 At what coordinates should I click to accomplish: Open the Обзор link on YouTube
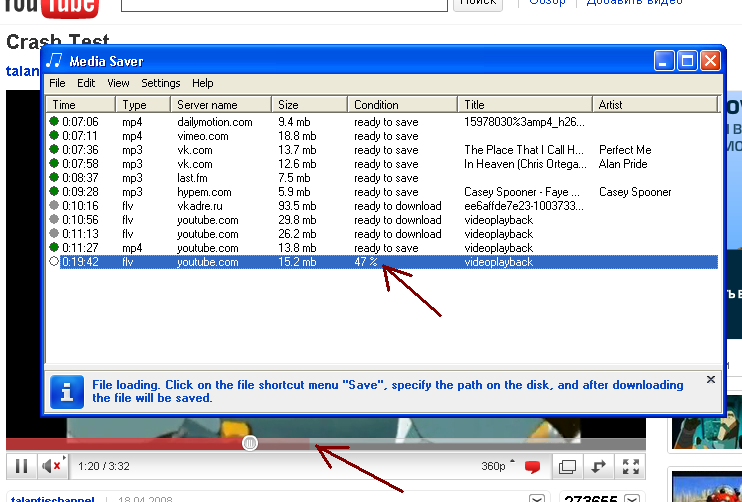(547, 3)
